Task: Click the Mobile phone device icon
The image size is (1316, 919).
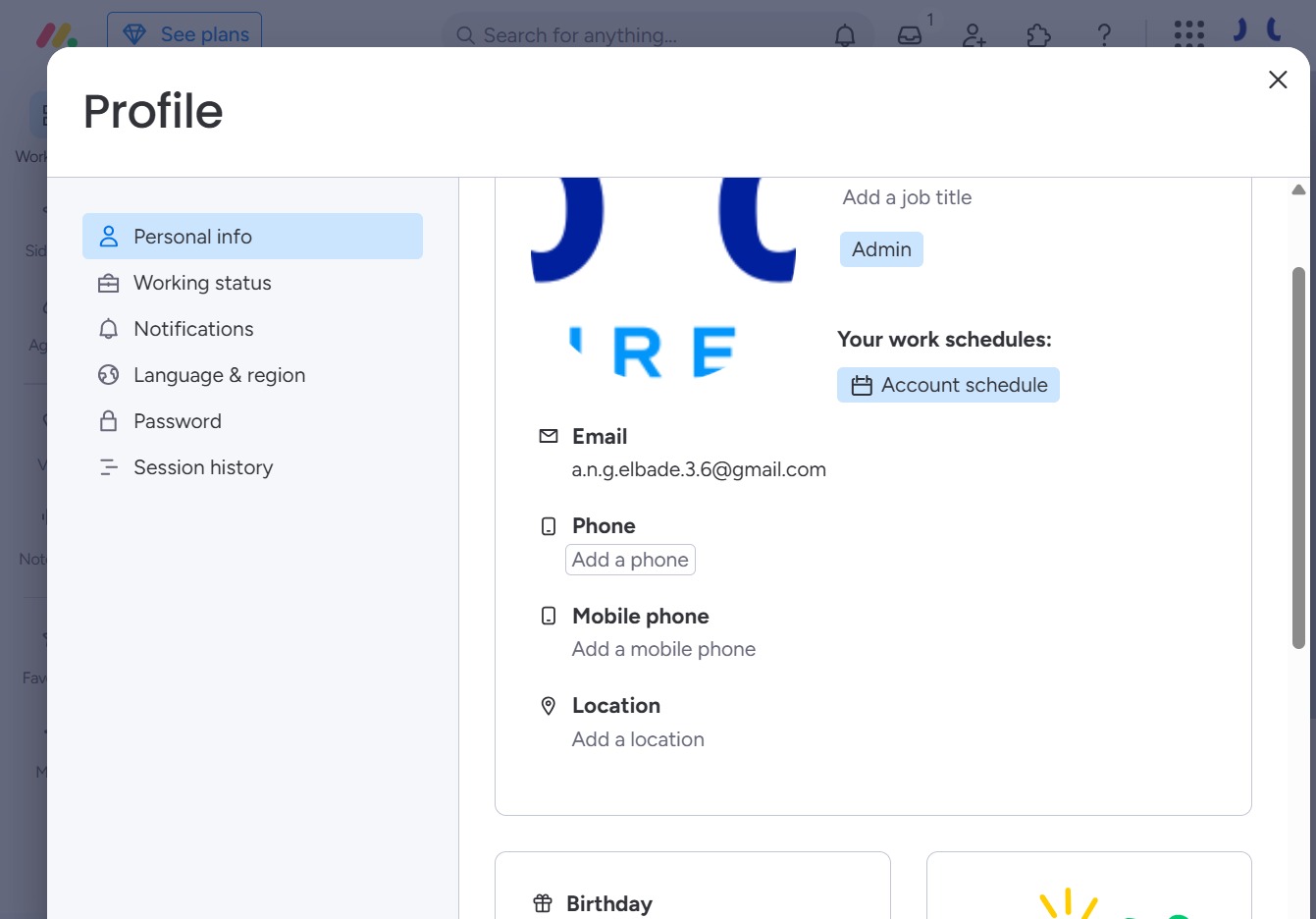Action: pyautogui.click(x=549, y=616)
